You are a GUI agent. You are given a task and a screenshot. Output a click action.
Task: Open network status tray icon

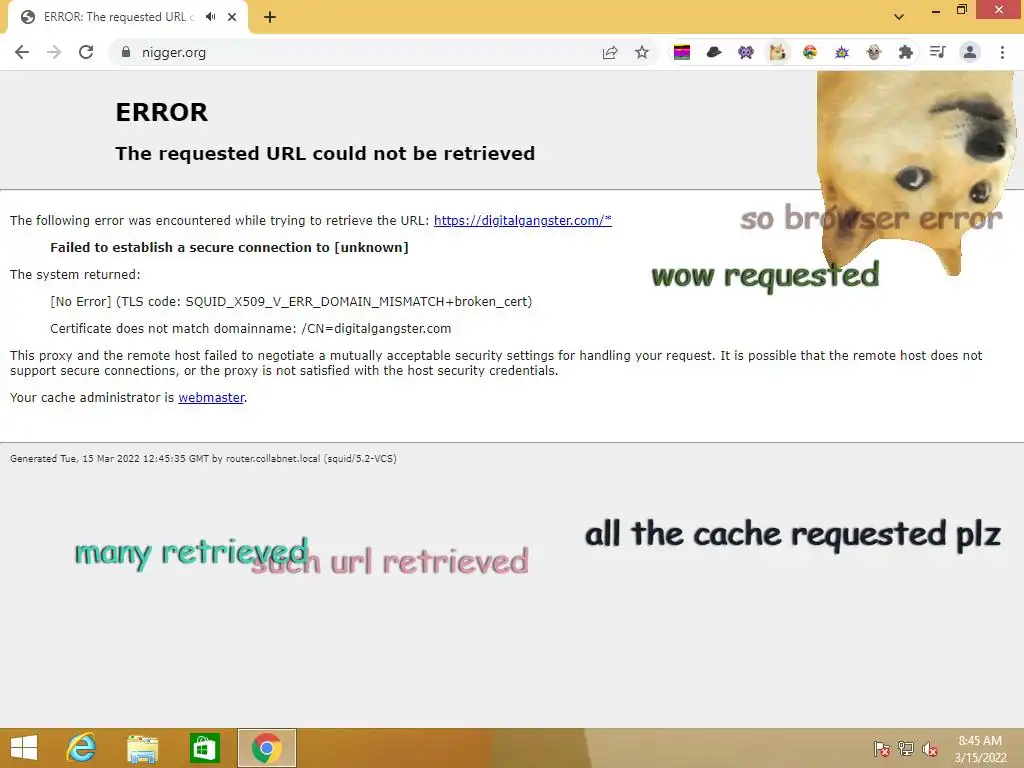(906, 749)
